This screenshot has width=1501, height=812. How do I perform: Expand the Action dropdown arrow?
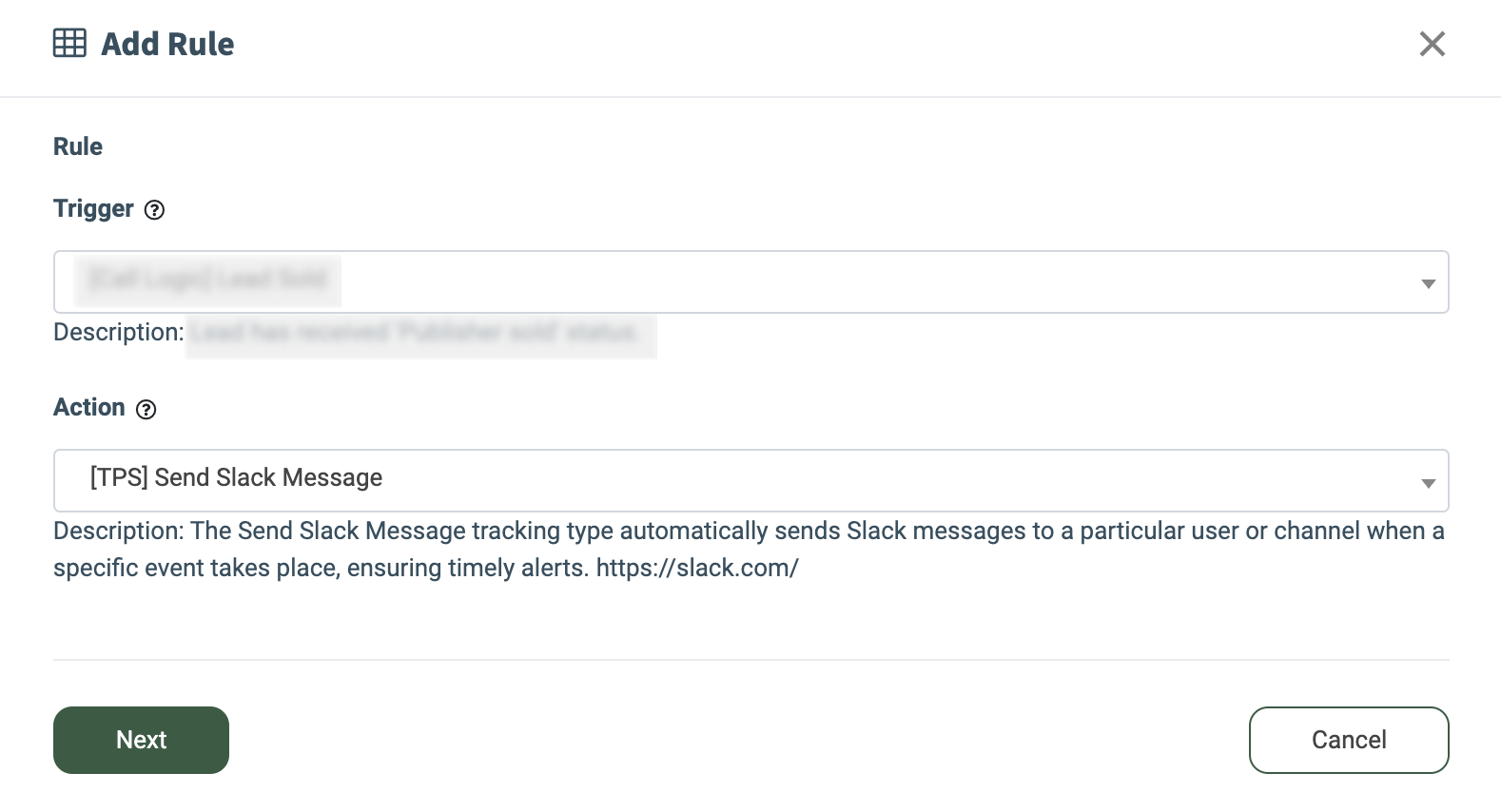1428,483
